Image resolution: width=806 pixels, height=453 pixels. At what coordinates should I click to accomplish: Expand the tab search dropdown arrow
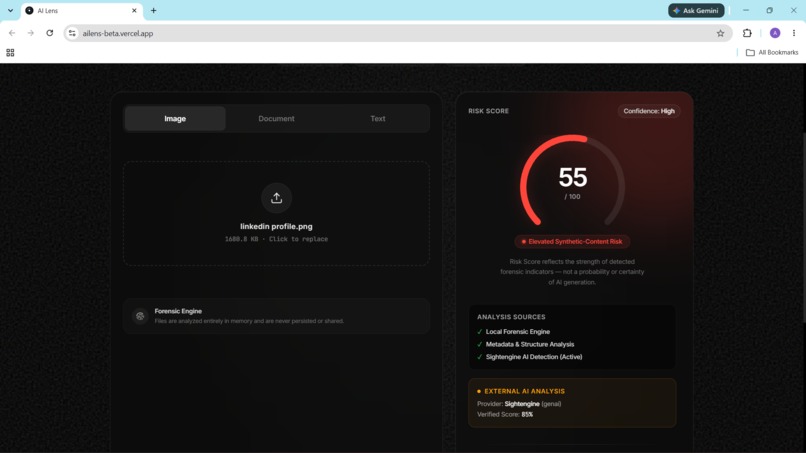coord(10,10)
